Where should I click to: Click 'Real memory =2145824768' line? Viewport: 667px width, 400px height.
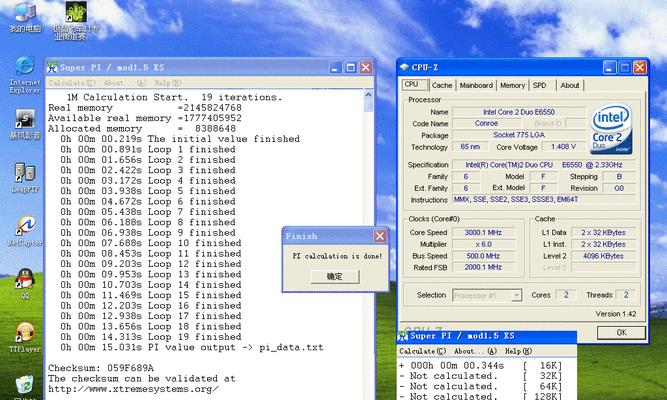pos(145,108)
